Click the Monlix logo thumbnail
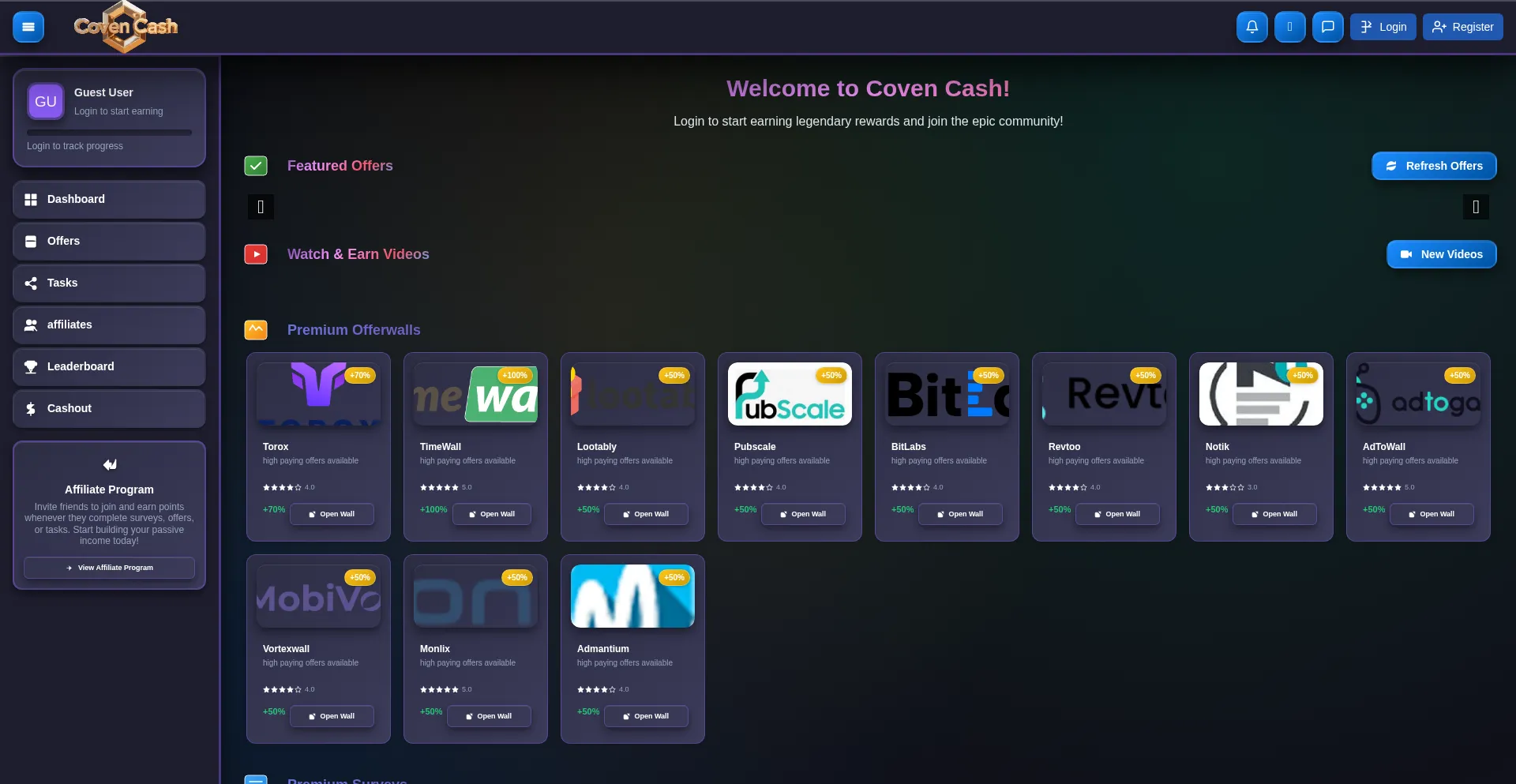This screenshot has height=784, width=1516. click(475, 596)
